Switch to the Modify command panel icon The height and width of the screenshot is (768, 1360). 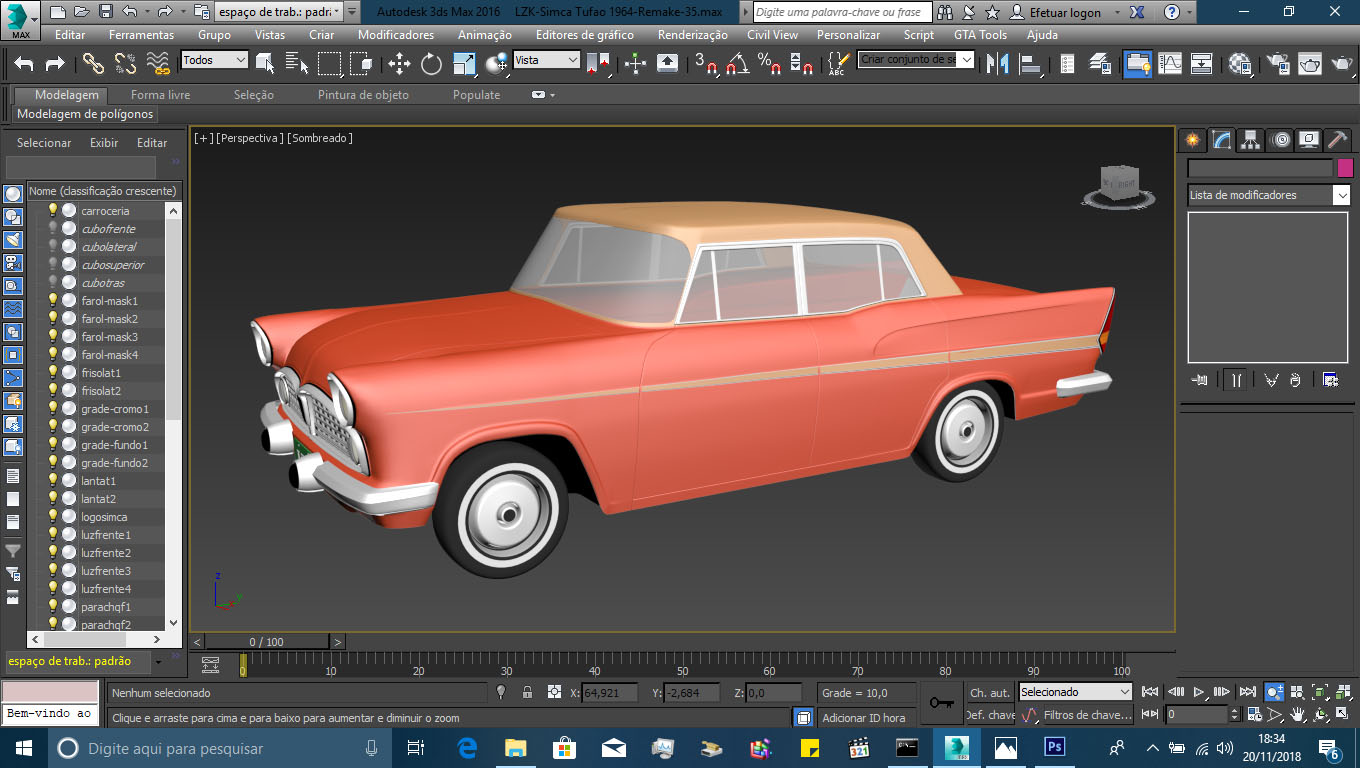click(x=1222, y=142)
